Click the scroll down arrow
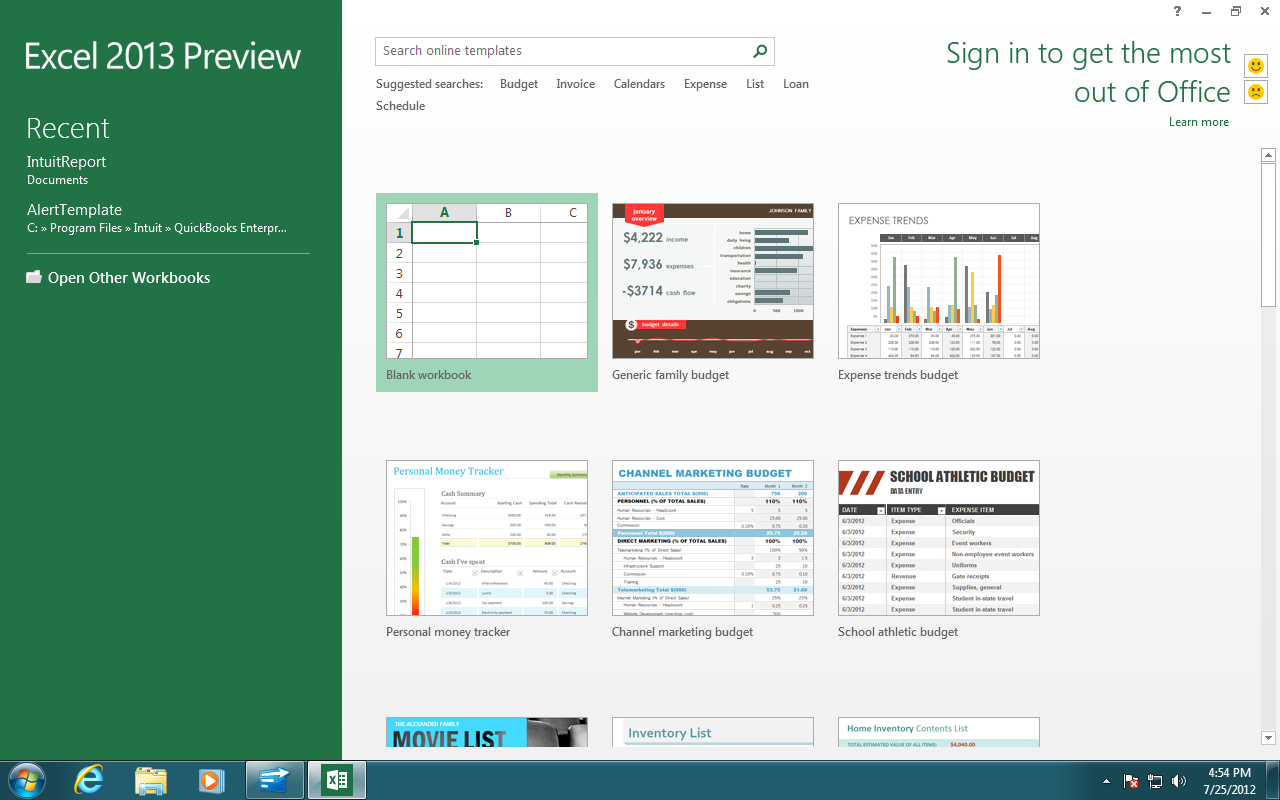This screenshot has width=1280, height=800. coord(1268,738)
